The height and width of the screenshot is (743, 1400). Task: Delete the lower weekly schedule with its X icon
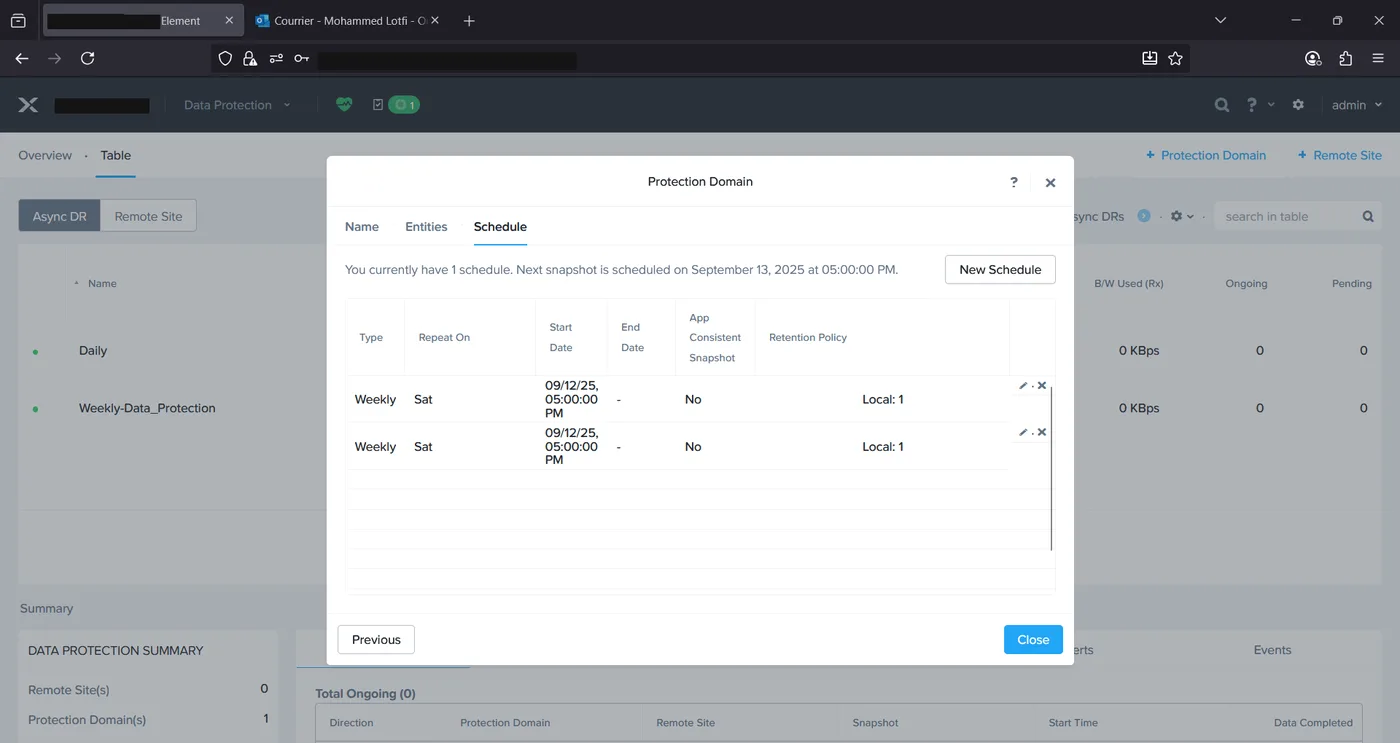point(1042,433)
